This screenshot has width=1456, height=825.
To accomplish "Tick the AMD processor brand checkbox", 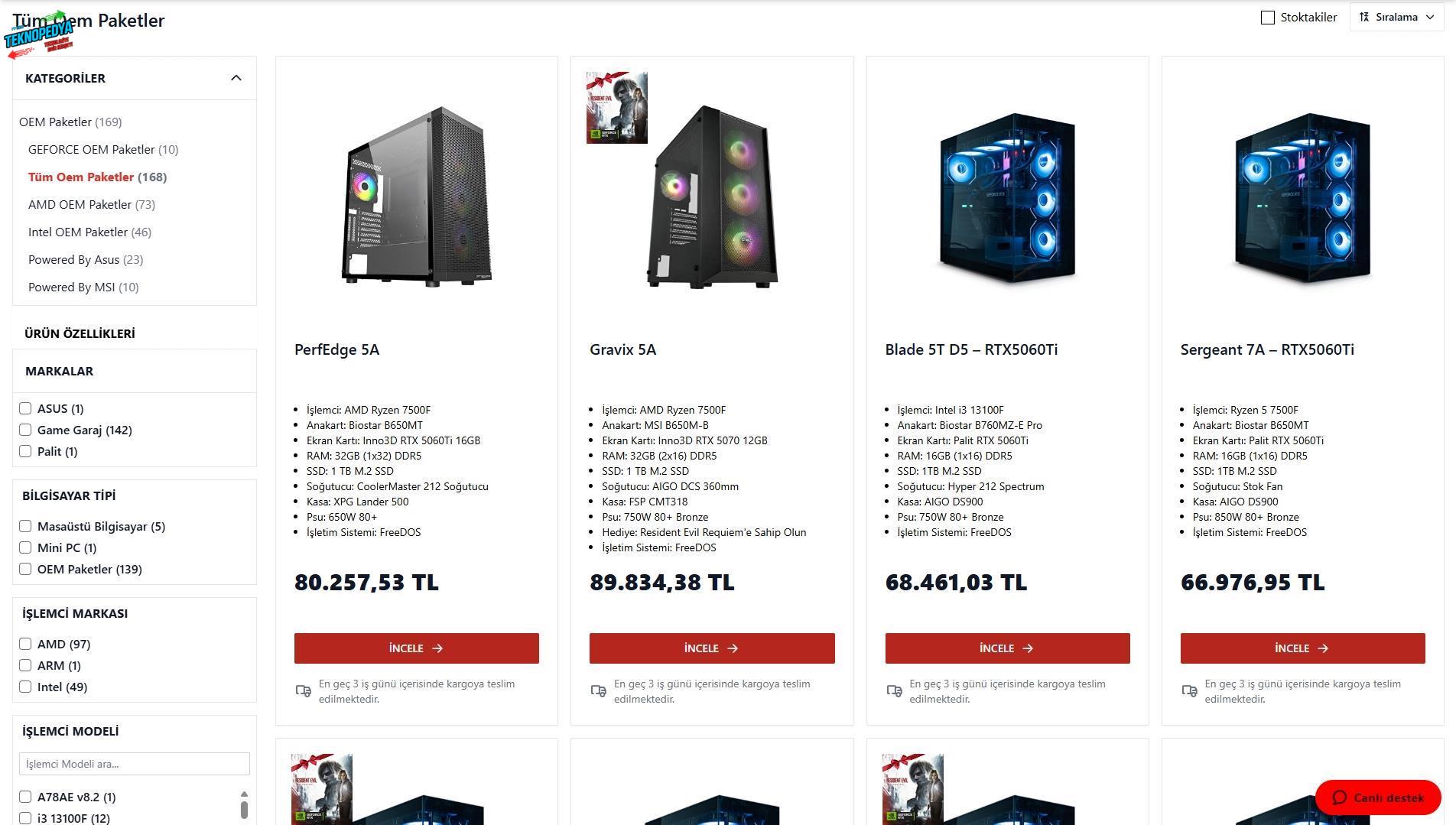I will 25,644.
